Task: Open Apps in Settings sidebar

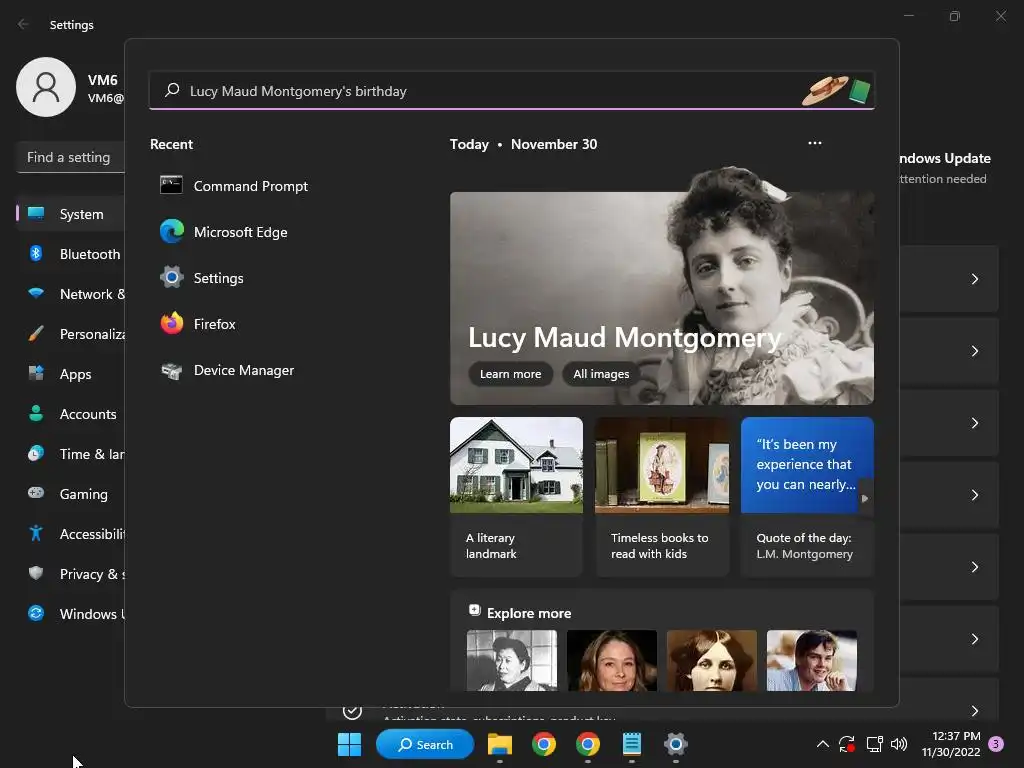Action: (71, 374)
